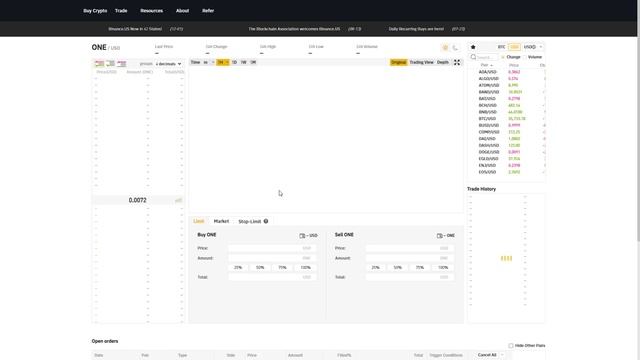
Task: Set buy amount to 50%
Action: point(260,267)
